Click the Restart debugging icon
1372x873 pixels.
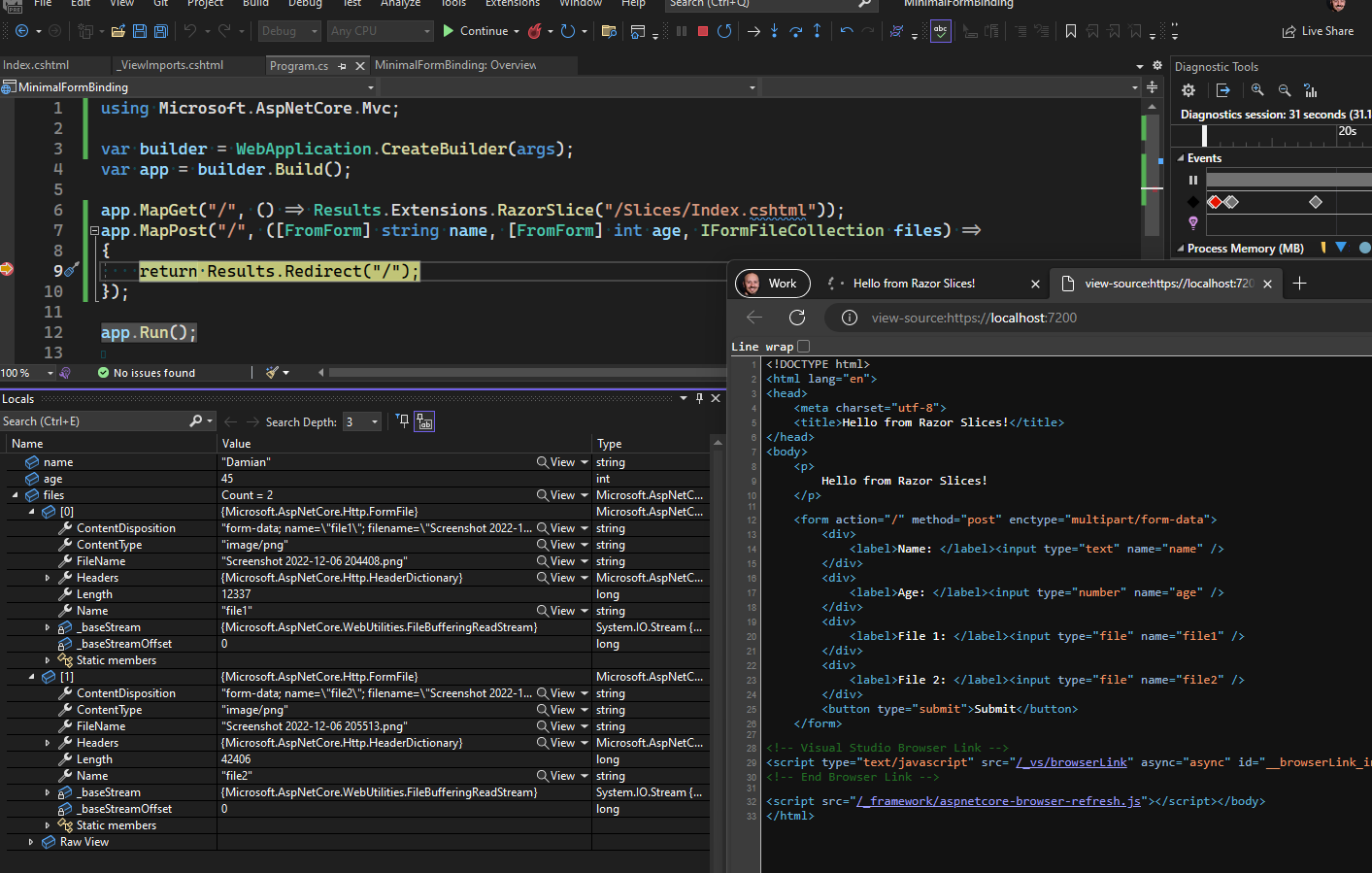pyautogui.click(x=724, y=30)
